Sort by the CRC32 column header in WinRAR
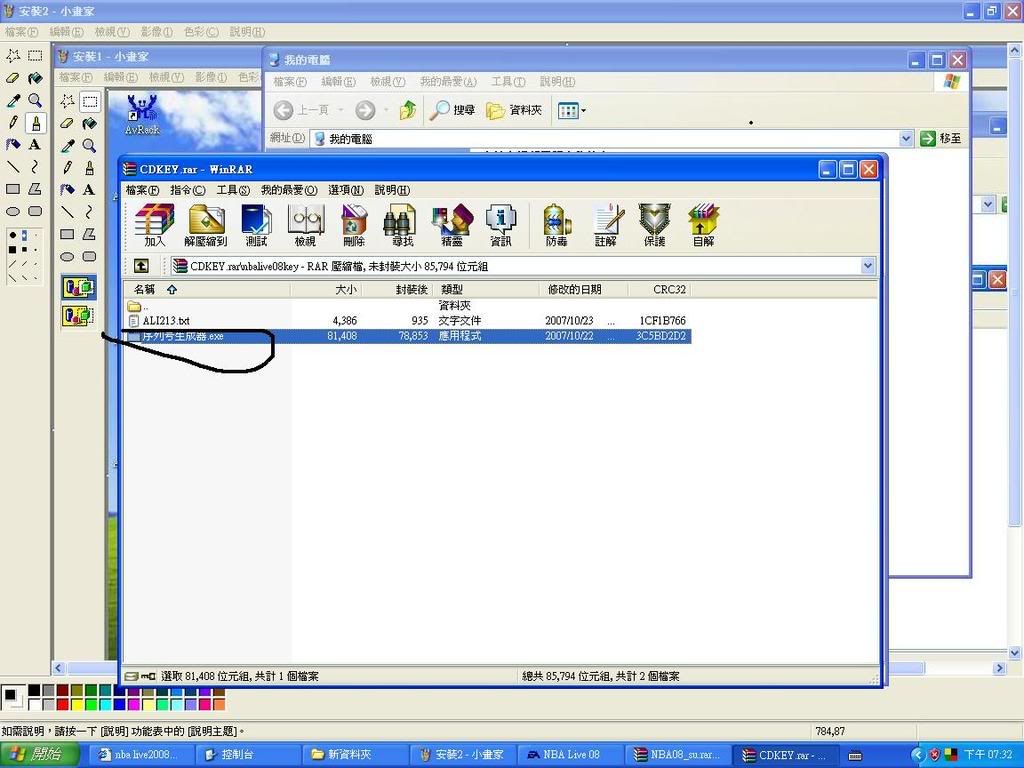Screen dimensions: 1024x768 [659, 289]
